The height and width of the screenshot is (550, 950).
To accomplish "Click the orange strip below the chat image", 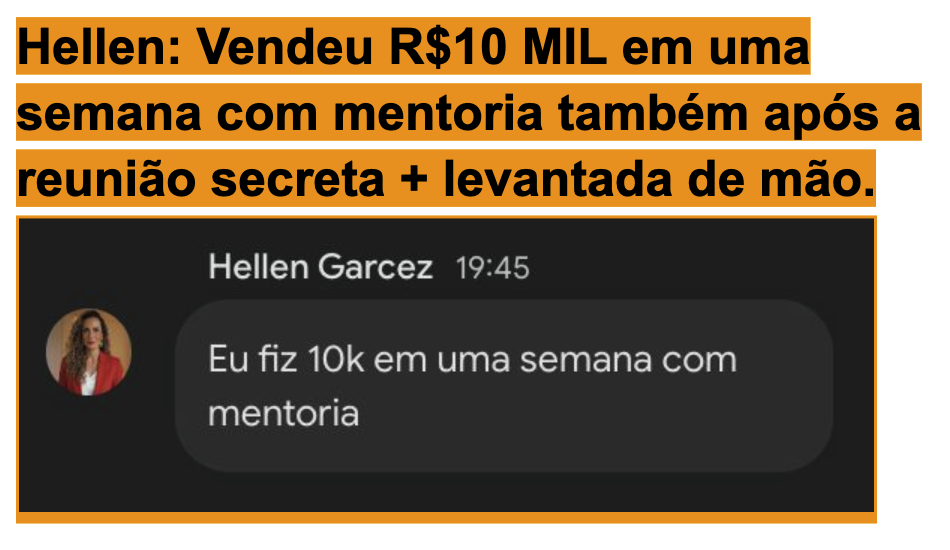I will point(446,518).
